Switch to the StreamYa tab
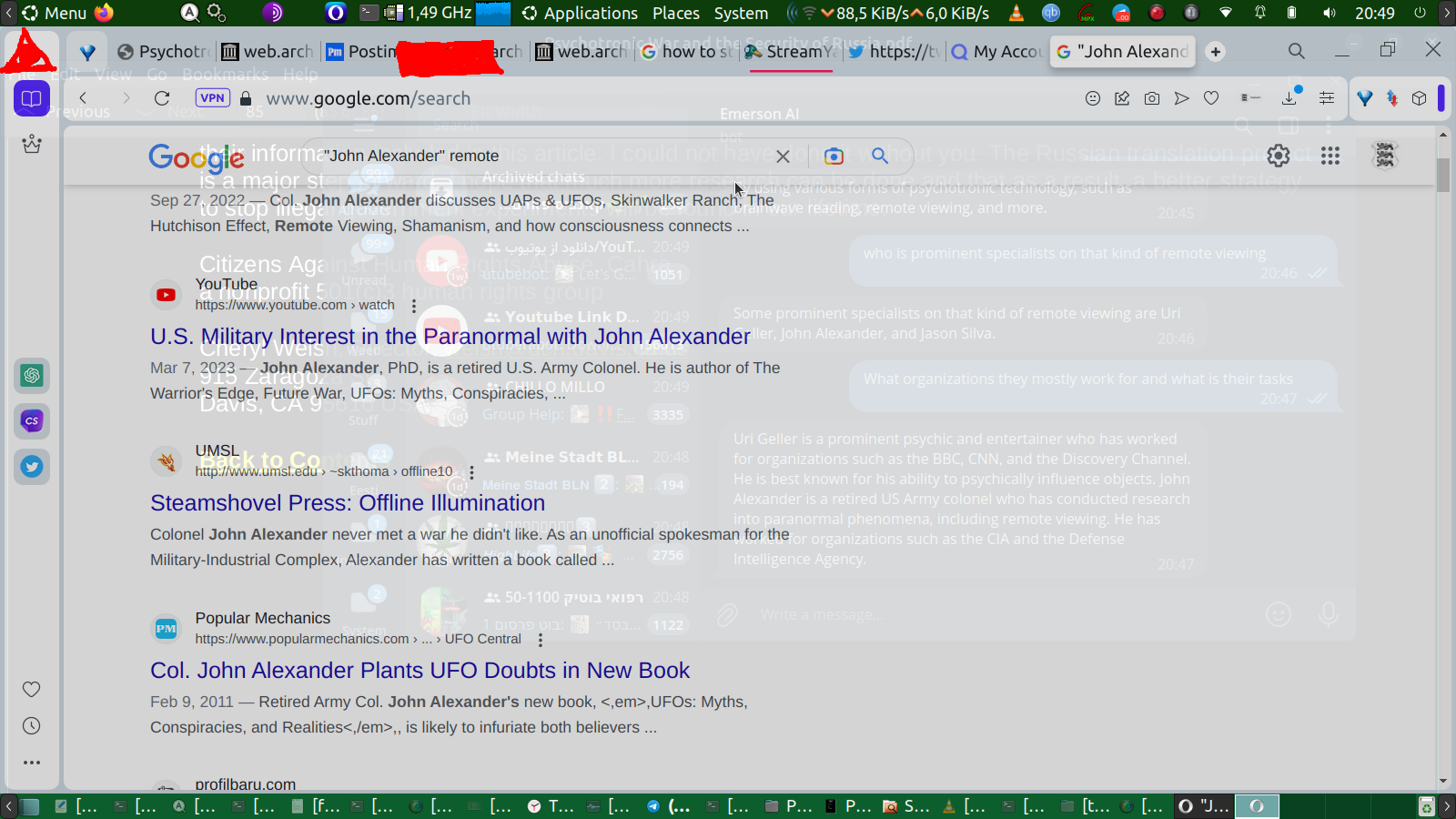 click(790, 52)
